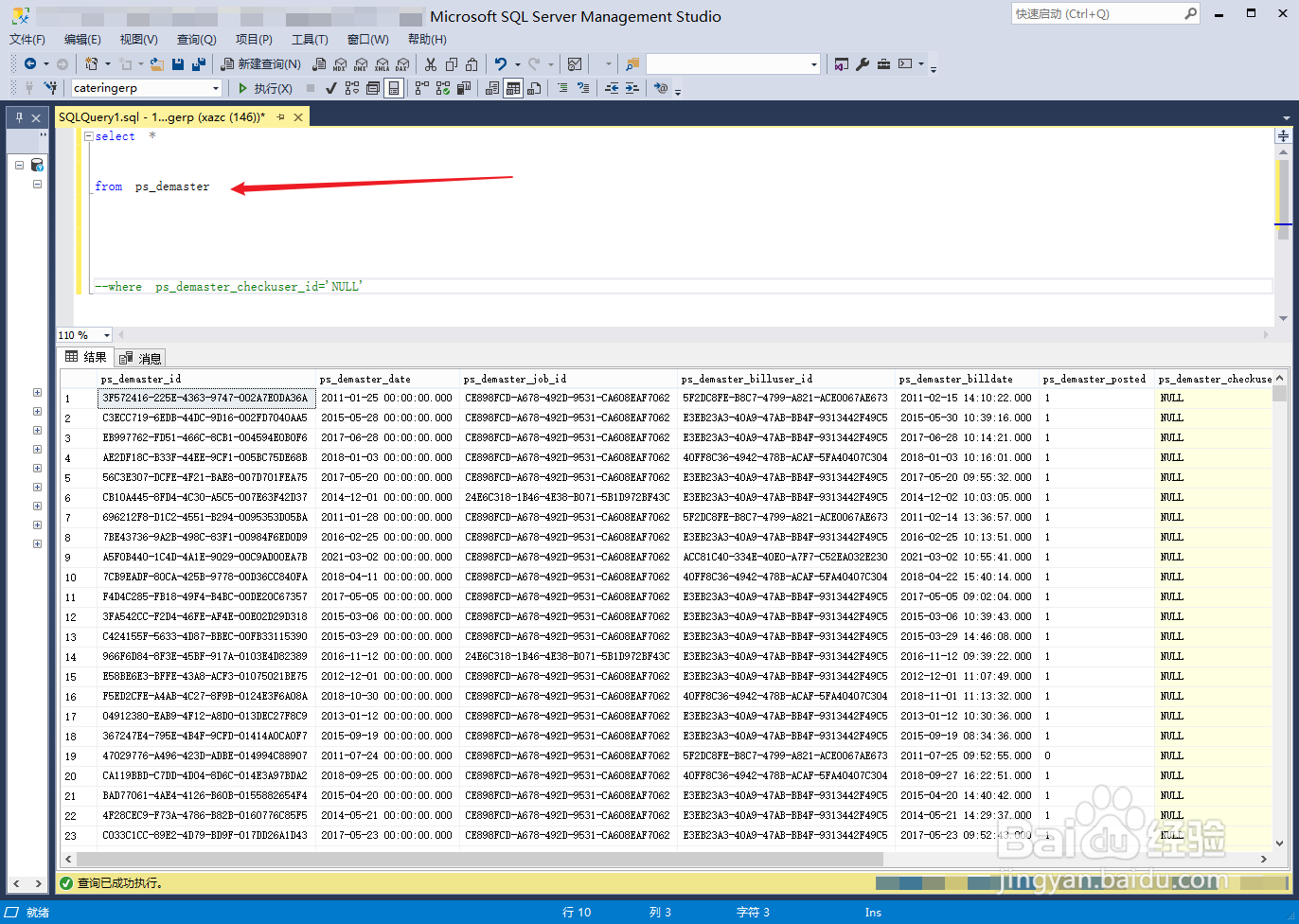Image resolution: width=1299 pixels, height=924 pixels.
Task: Click the MDX query icon
Action: pos(340,64)
